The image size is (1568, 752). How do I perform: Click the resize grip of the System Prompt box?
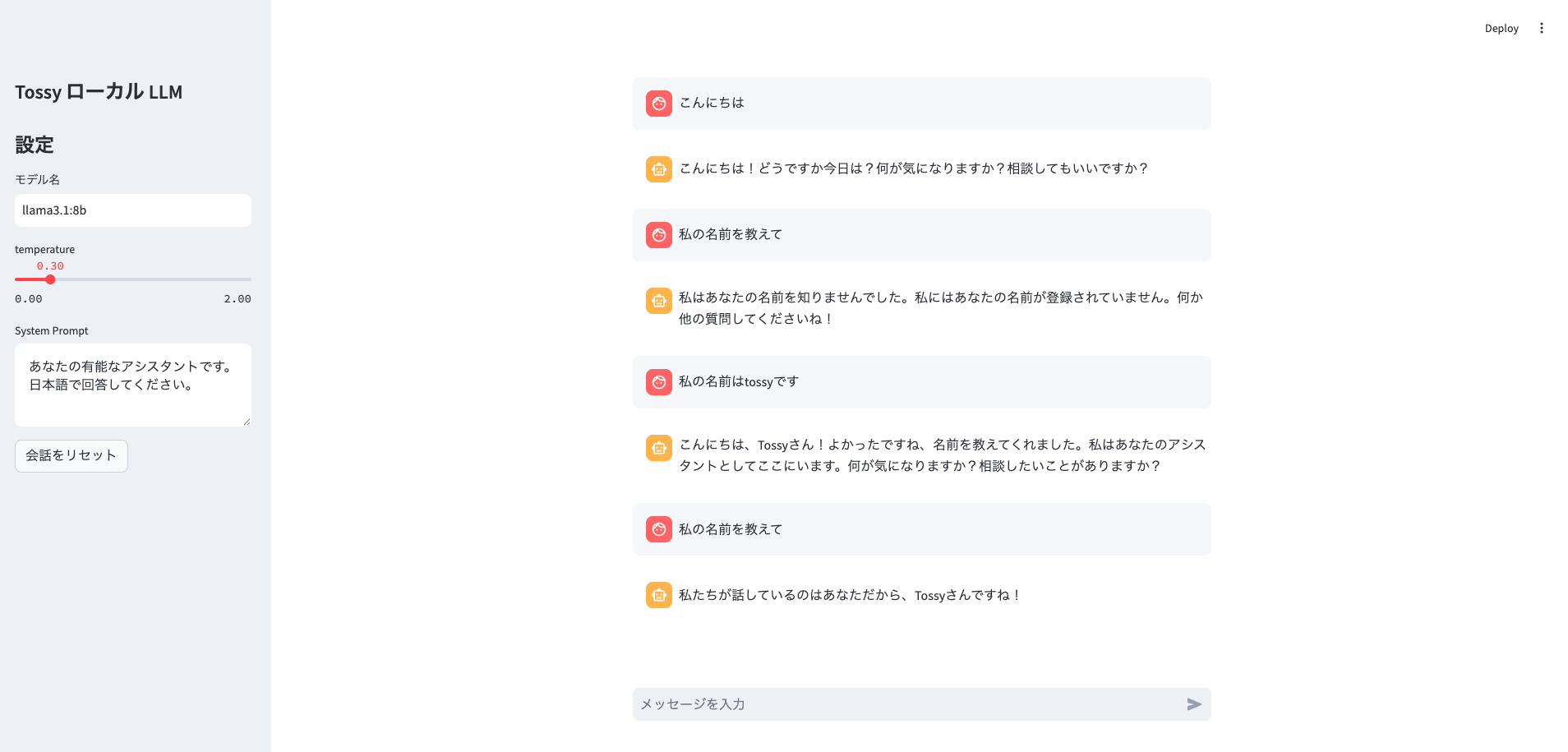click(247, 421)
